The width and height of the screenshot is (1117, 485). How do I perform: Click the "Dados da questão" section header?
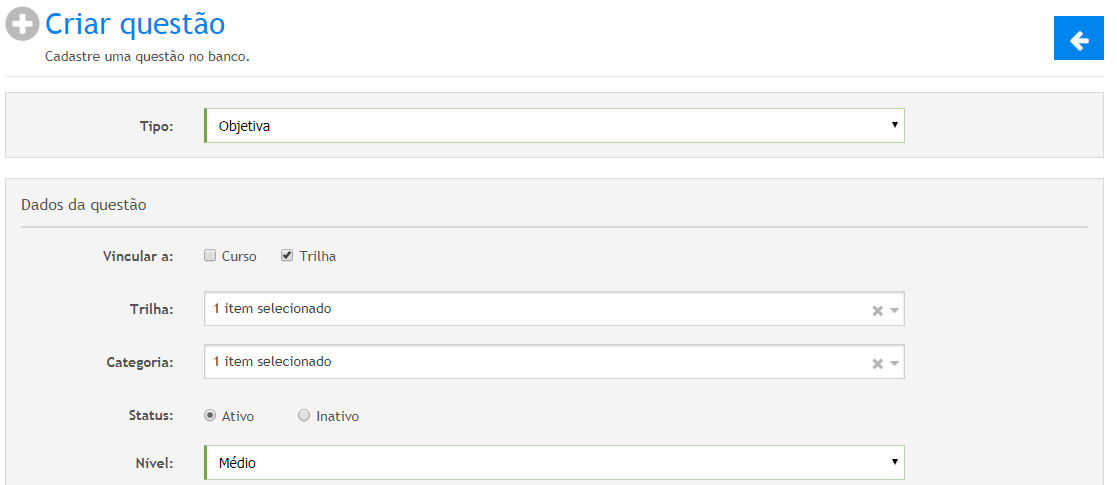click(84, 205)
